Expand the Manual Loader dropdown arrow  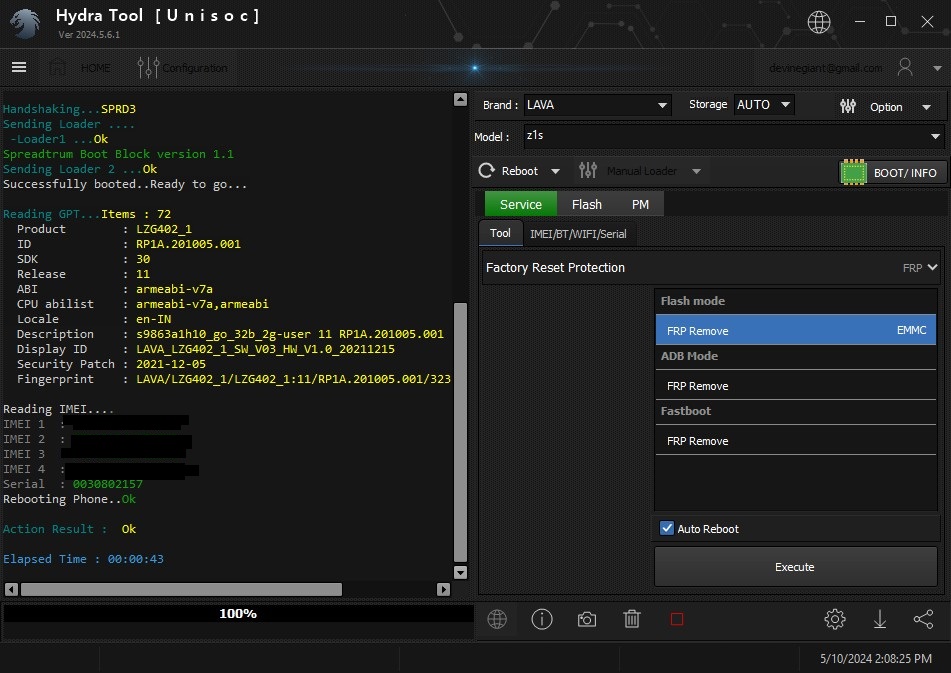(x=696, y=172)
